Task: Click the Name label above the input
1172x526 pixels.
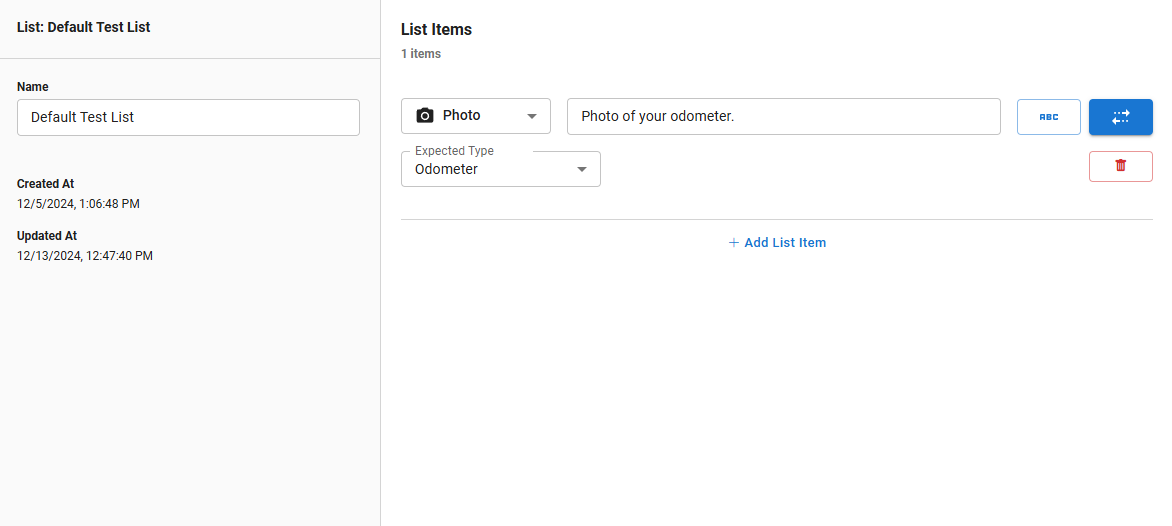Action: [33, 87]
